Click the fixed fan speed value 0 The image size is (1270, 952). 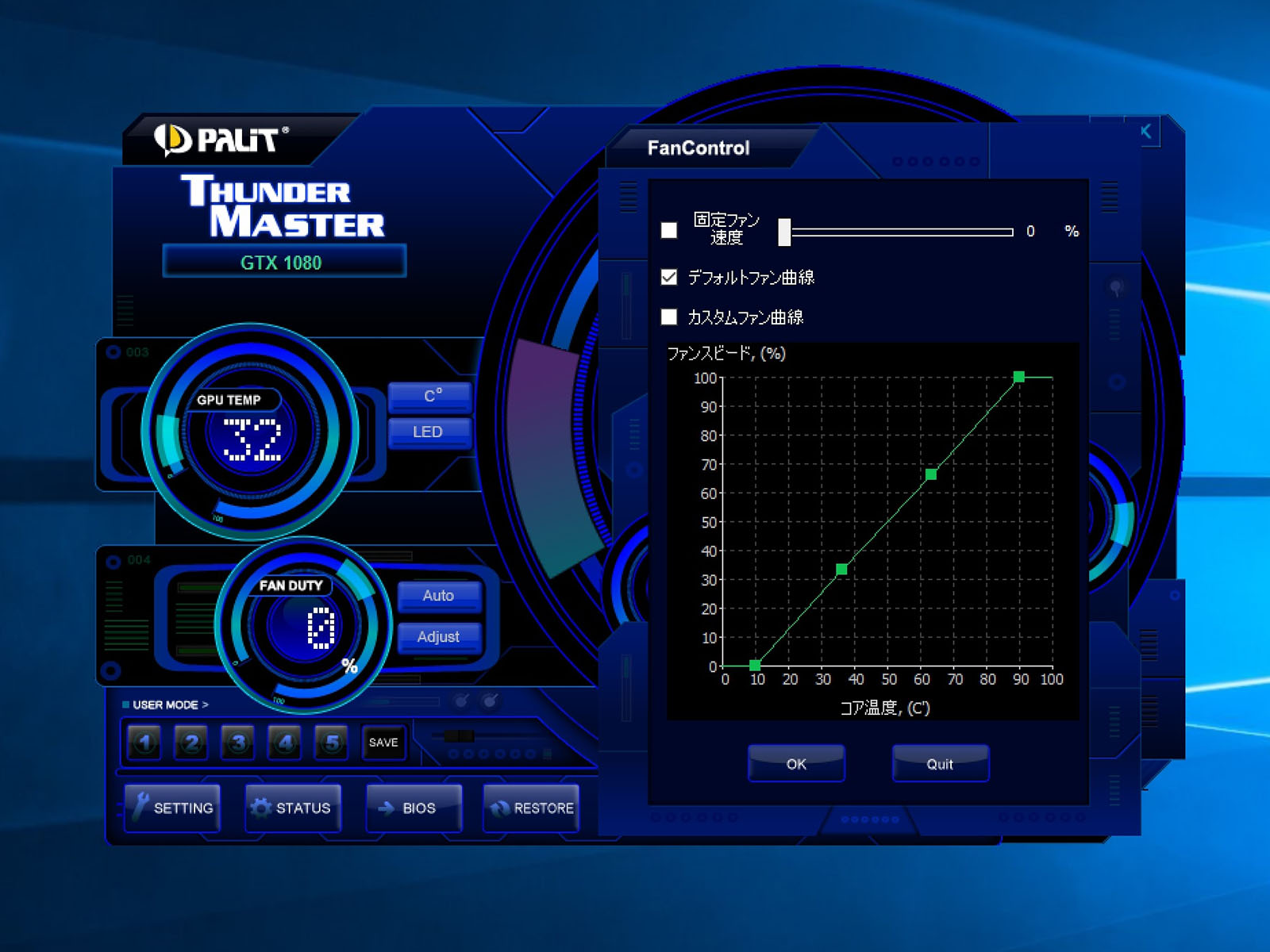(x=1030, y=231)
